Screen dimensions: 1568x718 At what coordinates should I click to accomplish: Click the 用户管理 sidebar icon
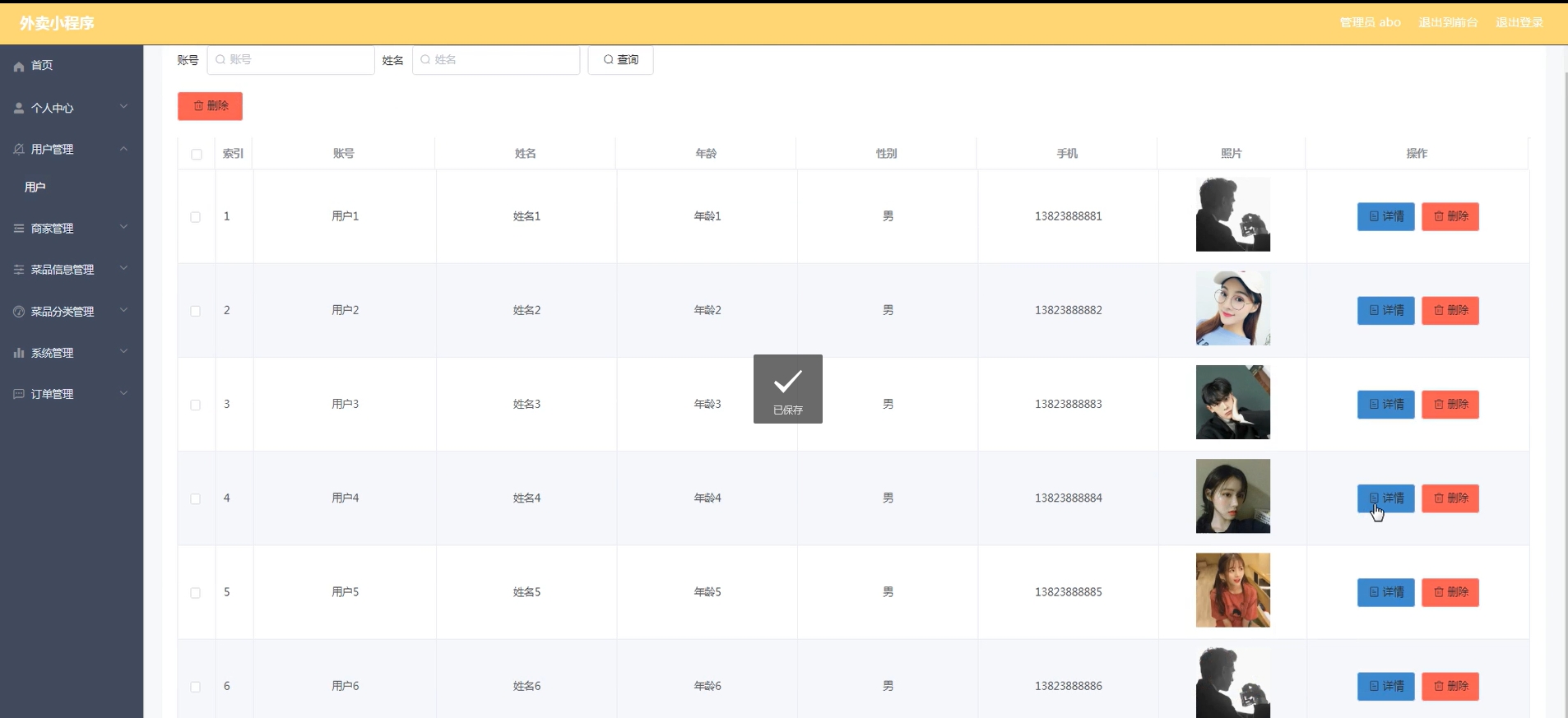(19, 149)
